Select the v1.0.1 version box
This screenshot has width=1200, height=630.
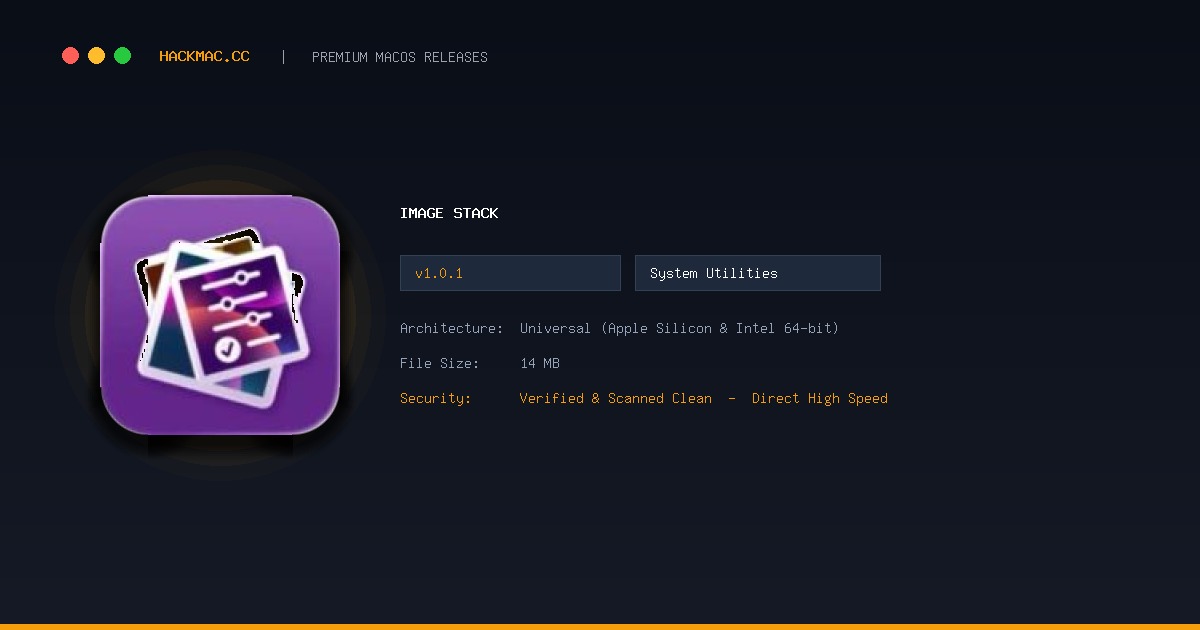[x=510, y=273]
